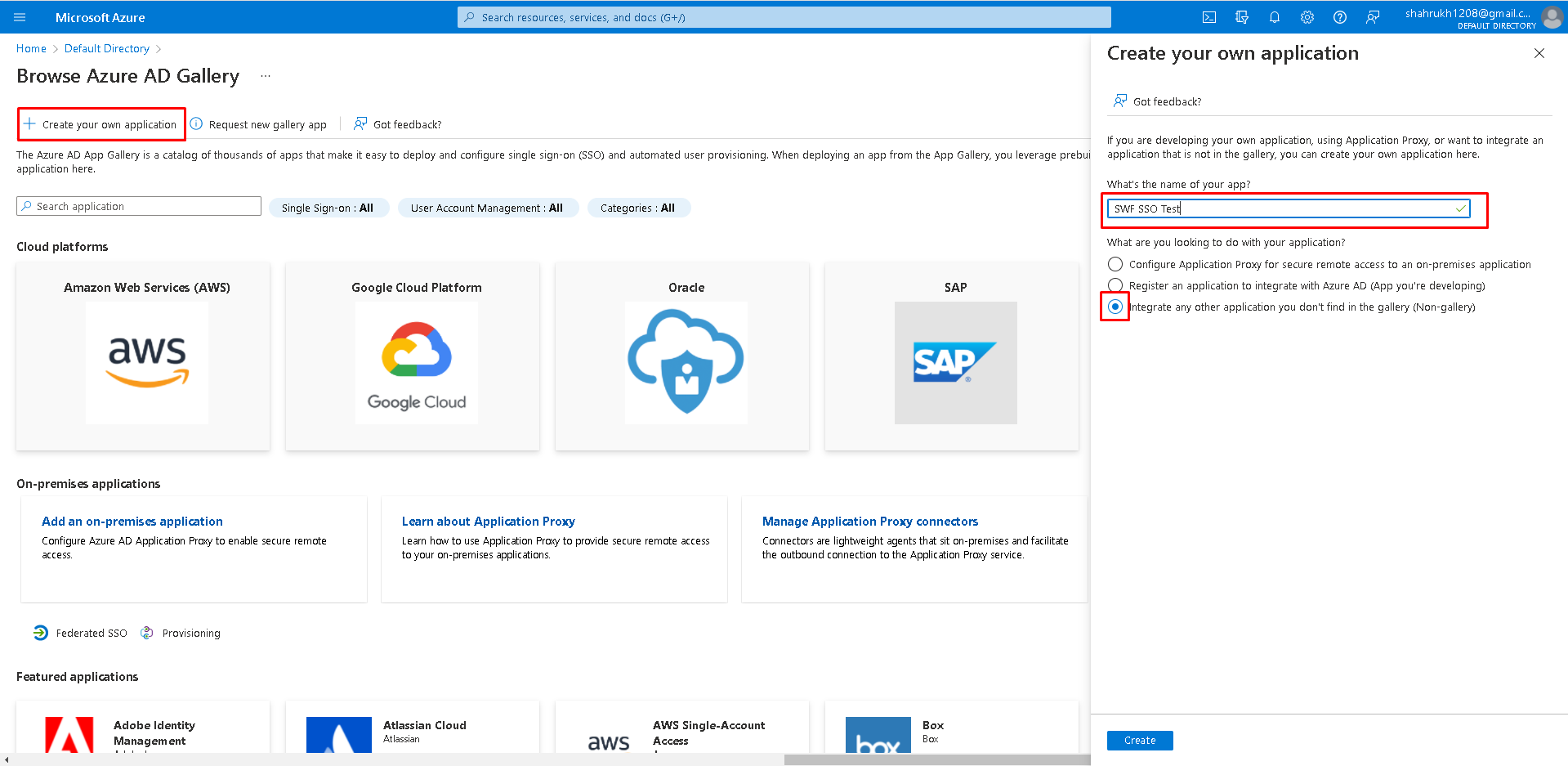Focus the top Search resources bar

point(784,17)
